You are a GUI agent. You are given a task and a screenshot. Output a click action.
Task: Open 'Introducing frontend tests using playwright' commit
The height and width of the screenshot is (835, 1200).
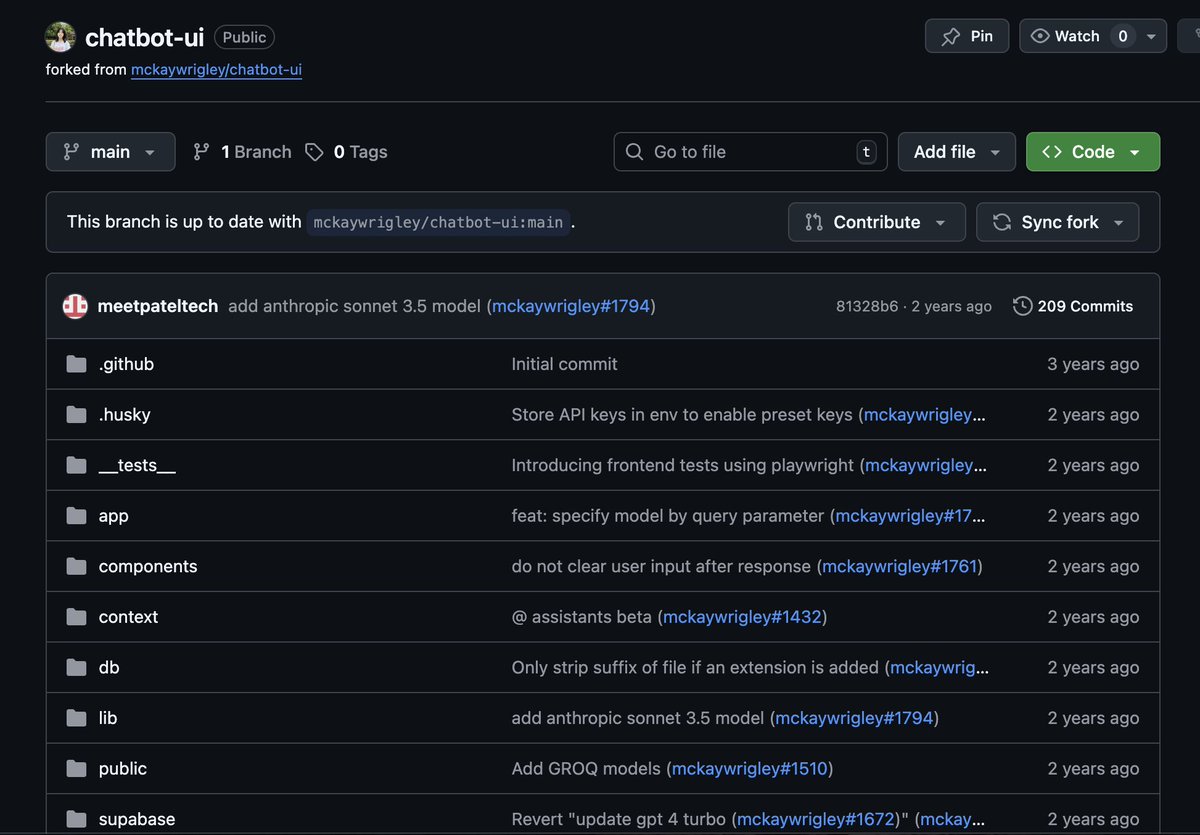(x=683, y=465)
